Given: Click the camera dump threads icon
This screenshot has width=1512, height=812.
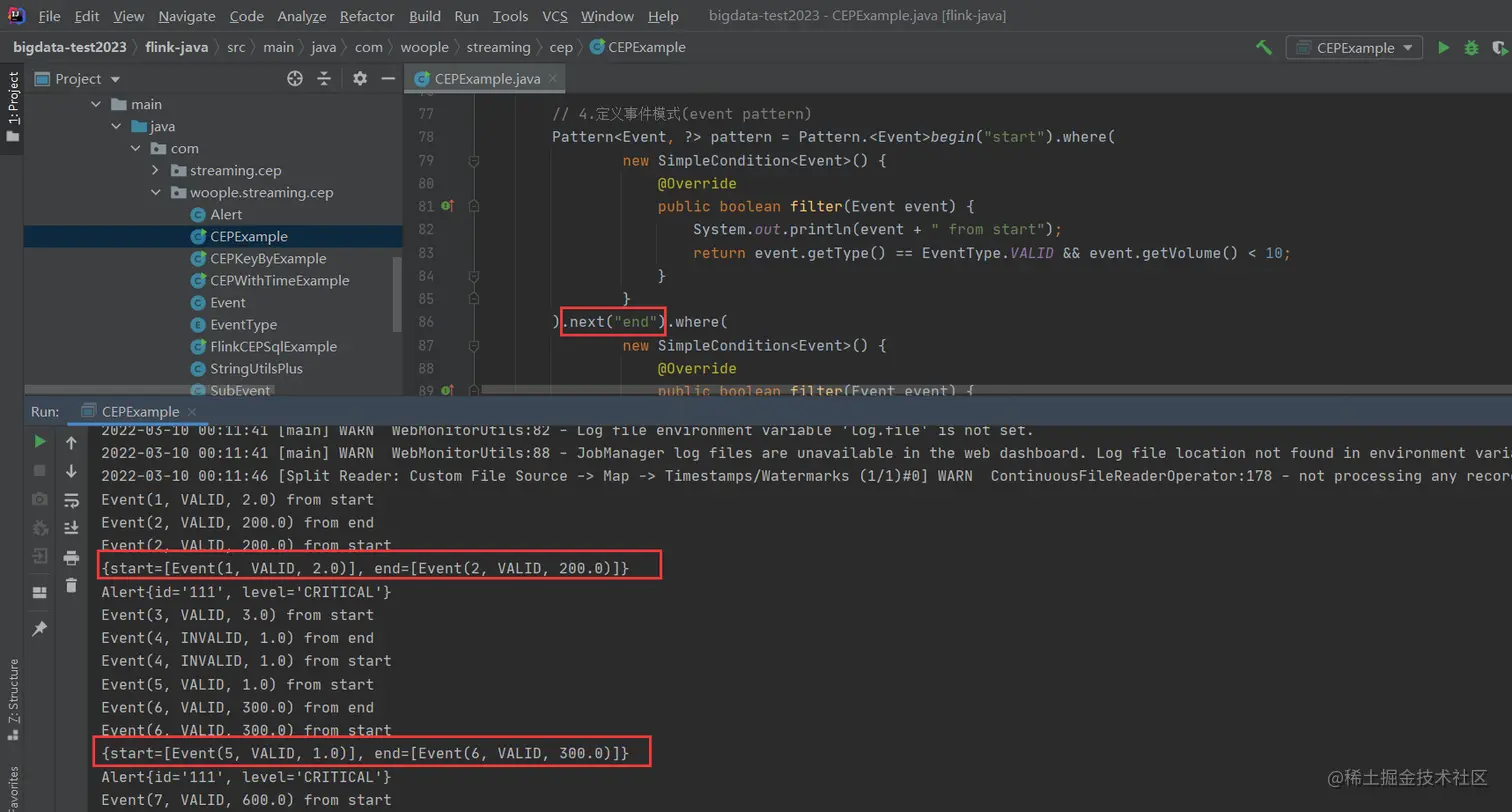Looking at the screenshot, I should coord(40,498).
